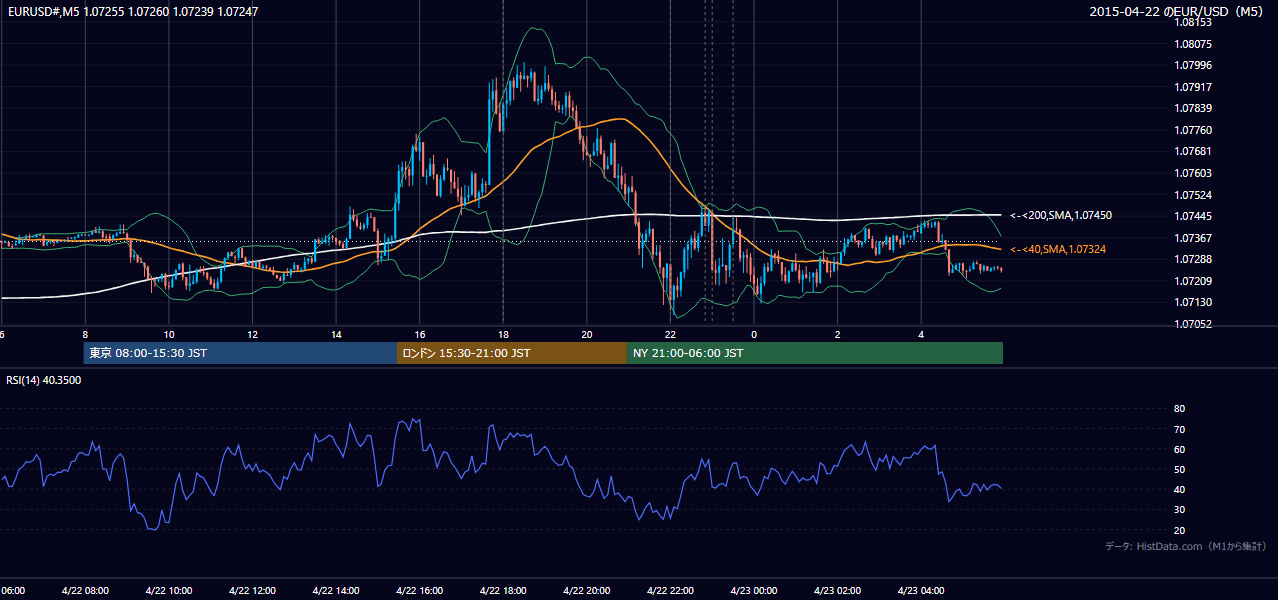The width and height of the screenshot is (1278, 600).
Task: Click bottom time label 4/22 20:00
Action: coord(587,591)
